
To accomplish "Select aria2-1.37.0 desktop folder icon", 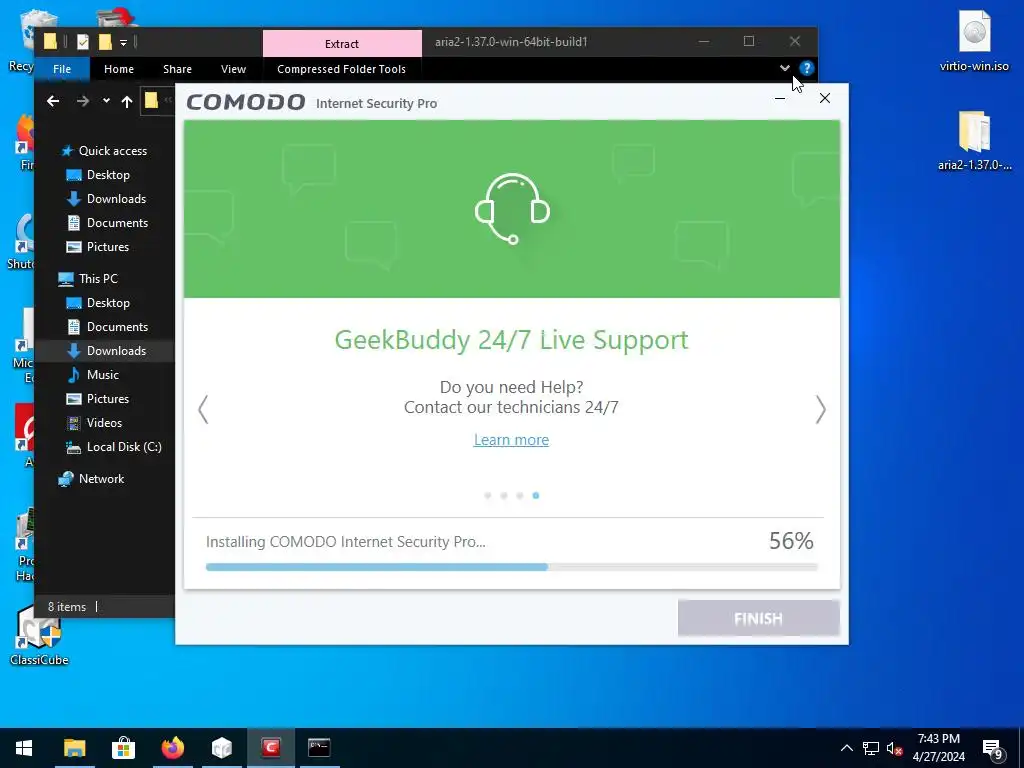I will tap(974, 140).
